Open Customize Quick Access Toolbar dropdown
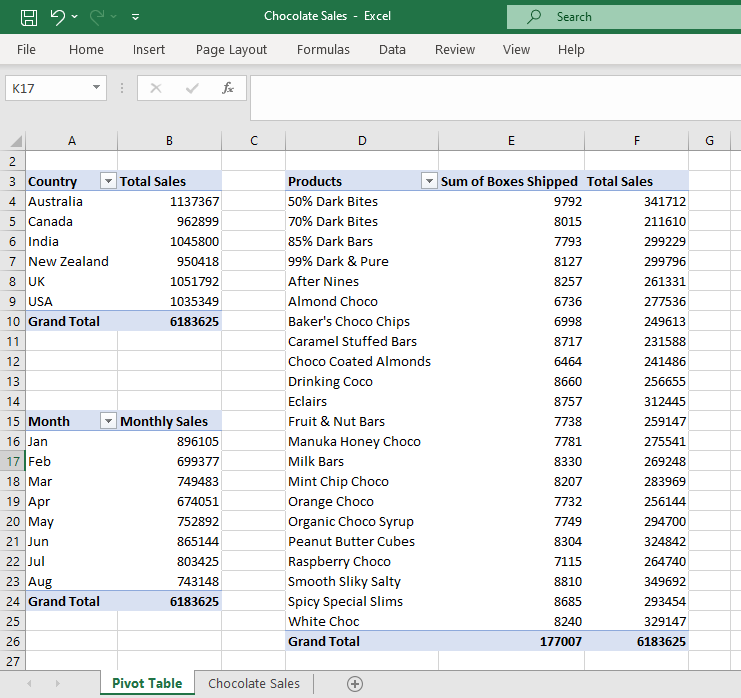This screenshot has height=698, width=741. (135, 17)
